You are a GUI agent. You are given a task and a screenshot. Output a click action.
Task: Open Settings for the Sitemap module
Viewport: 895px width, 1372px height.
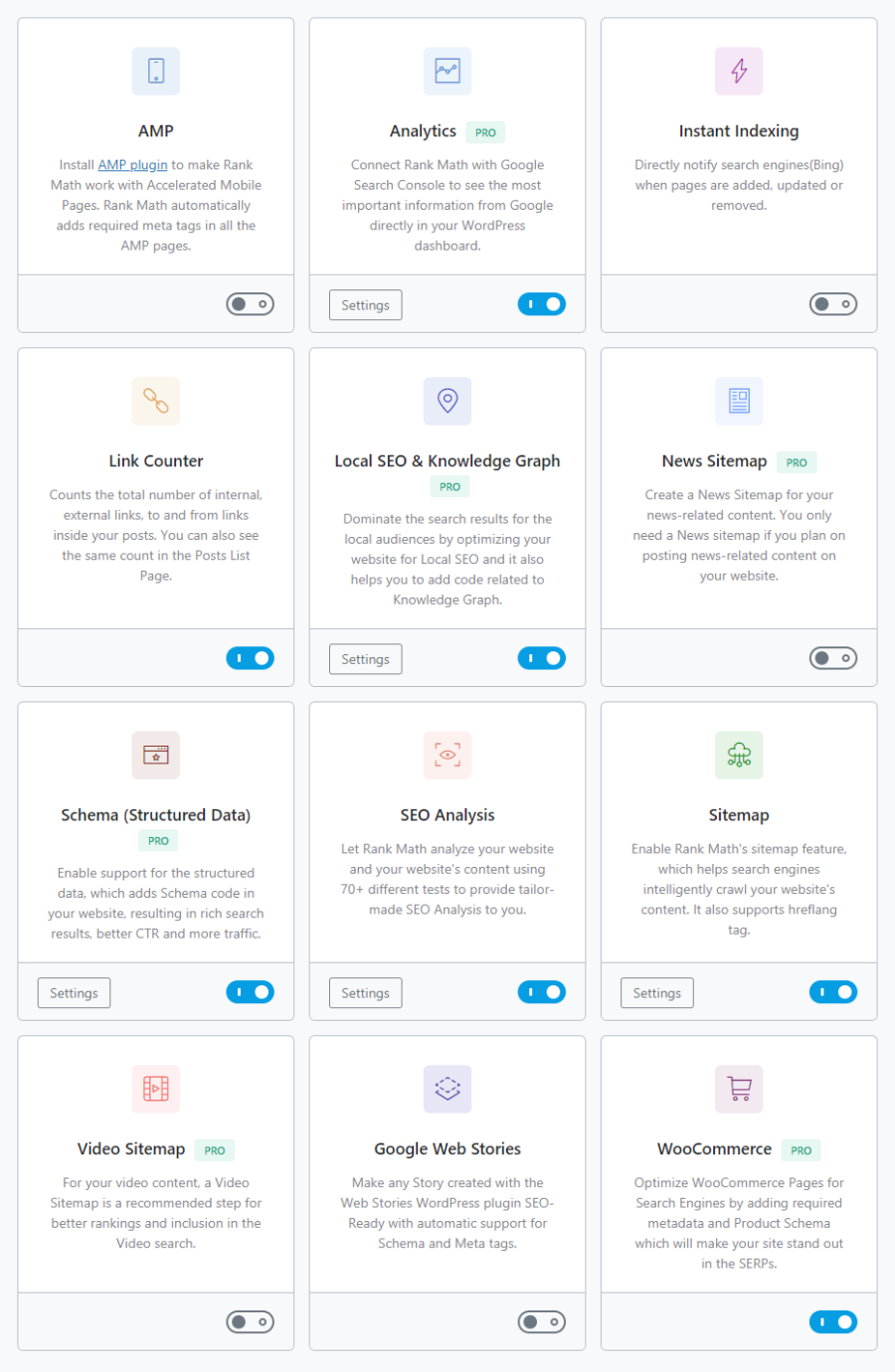tap(657, 993)
